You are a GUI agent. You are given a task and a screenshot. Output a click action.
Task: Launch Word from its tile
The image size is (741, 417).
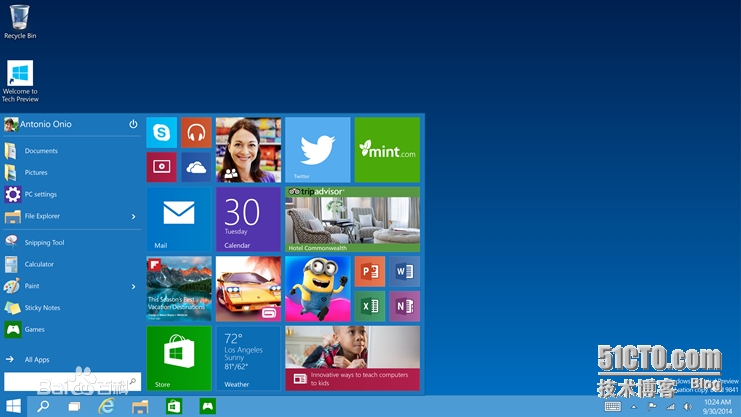coord(405,272)
